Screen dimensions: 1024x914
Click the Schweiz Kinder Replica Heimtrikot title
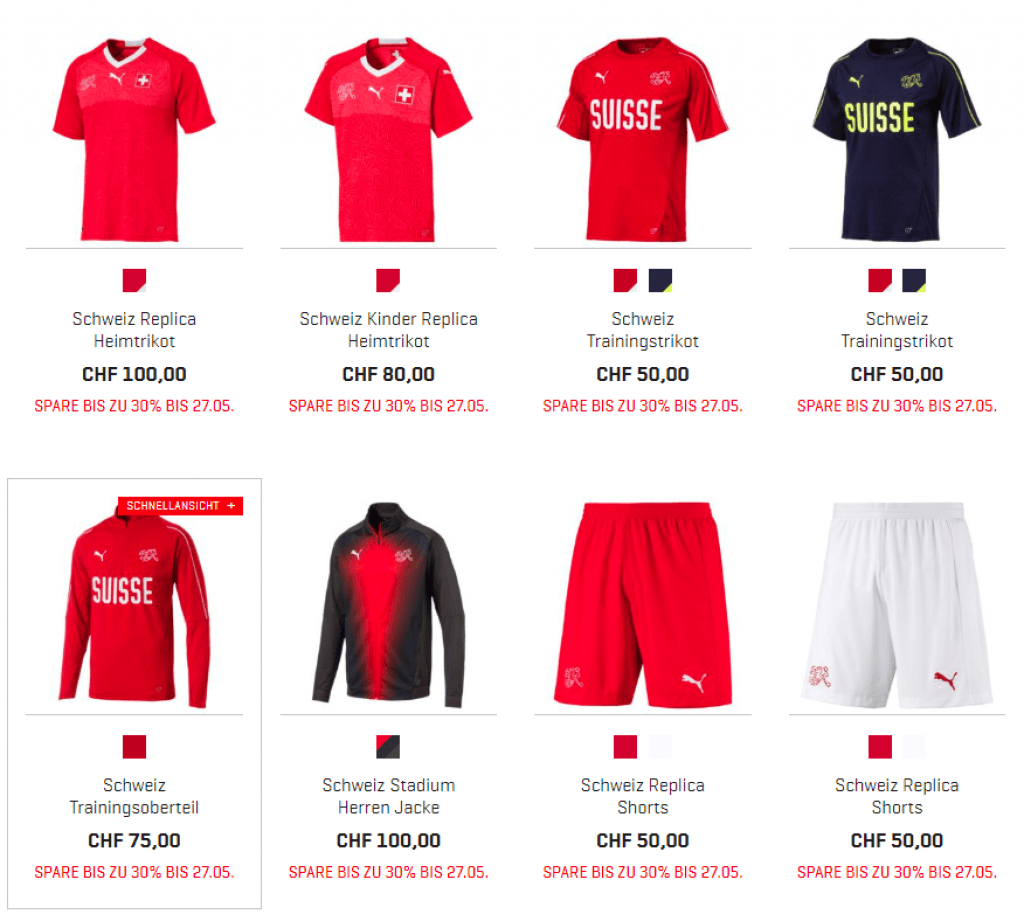(389, 330)
